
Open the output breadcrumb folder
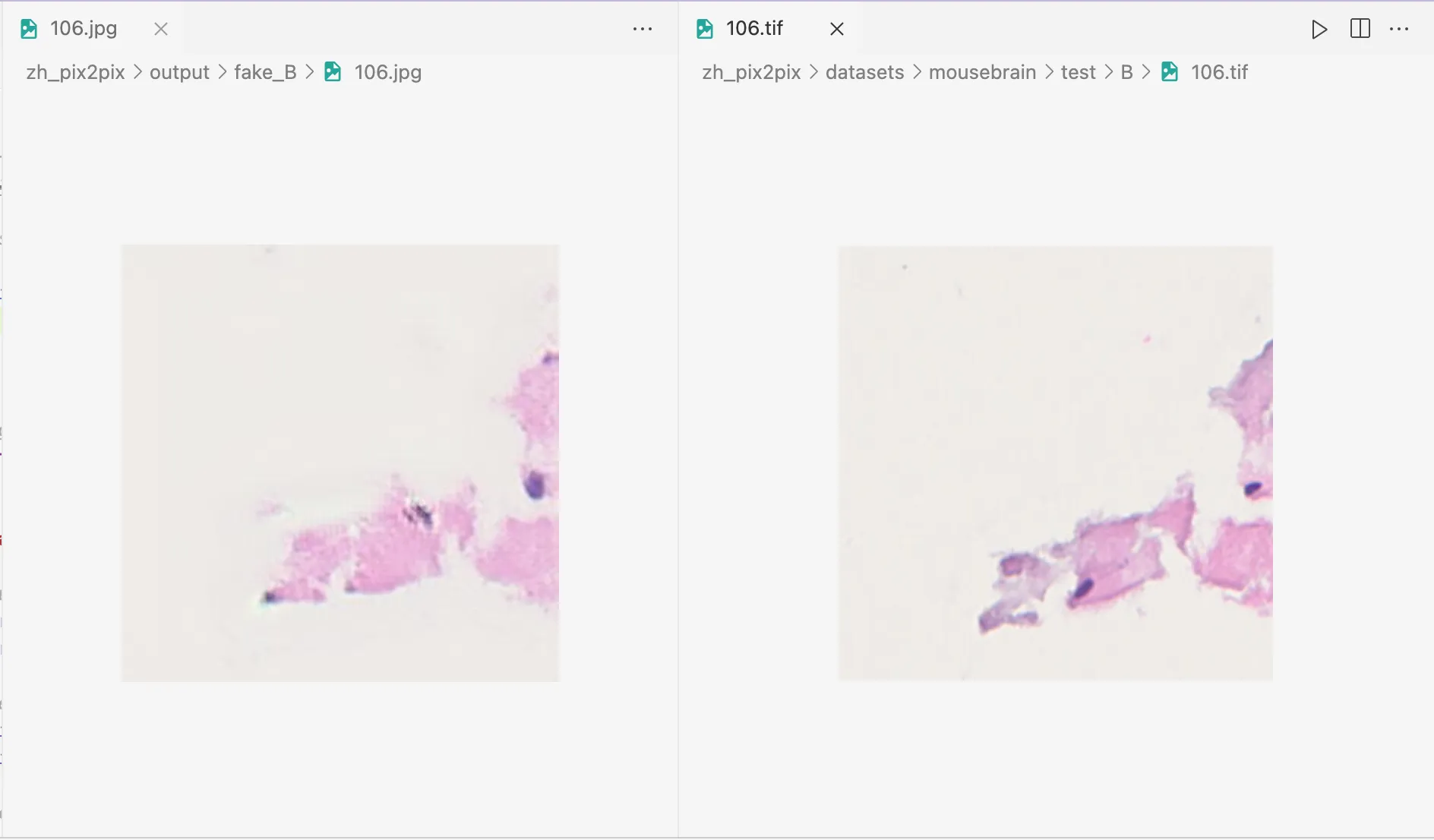coord(179,72)
